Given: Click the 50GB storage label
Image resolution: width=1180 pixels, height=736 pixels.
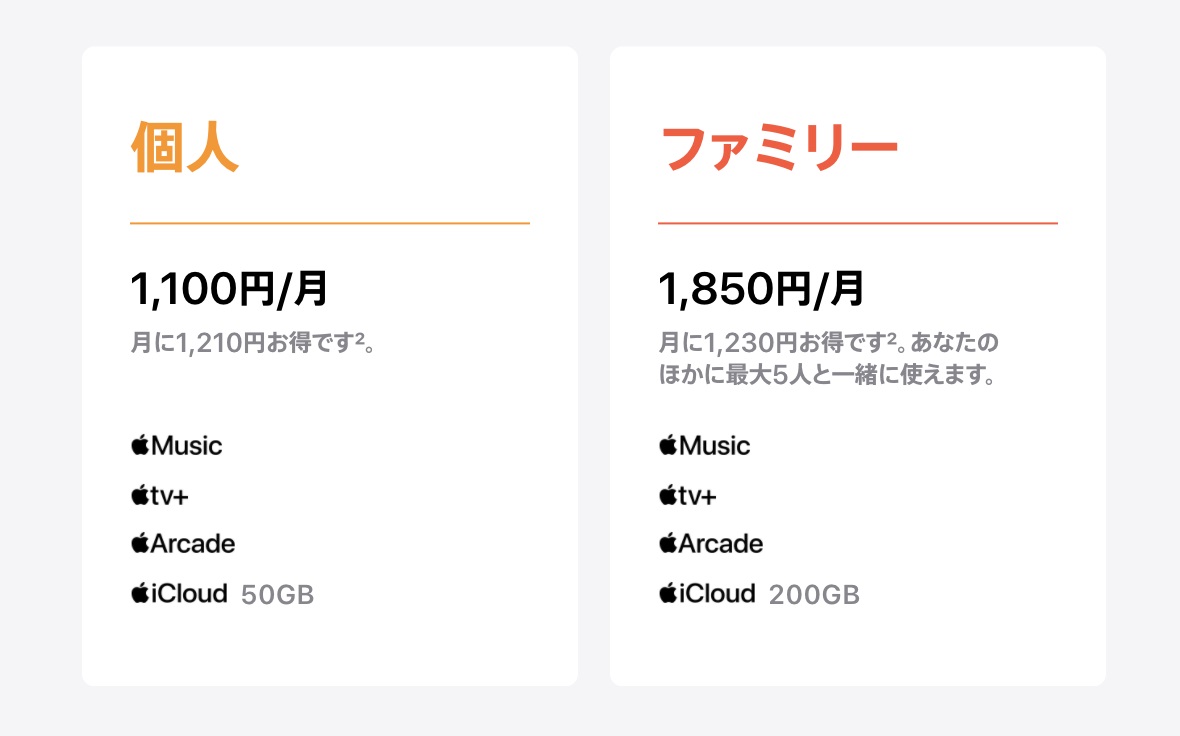Looking at the screenshot, I should [x=278, y=596].
